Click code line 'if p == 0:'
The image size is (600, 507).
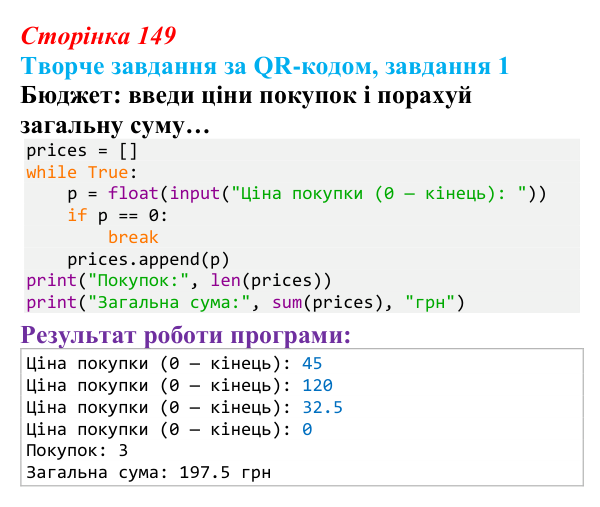(117, 215)
